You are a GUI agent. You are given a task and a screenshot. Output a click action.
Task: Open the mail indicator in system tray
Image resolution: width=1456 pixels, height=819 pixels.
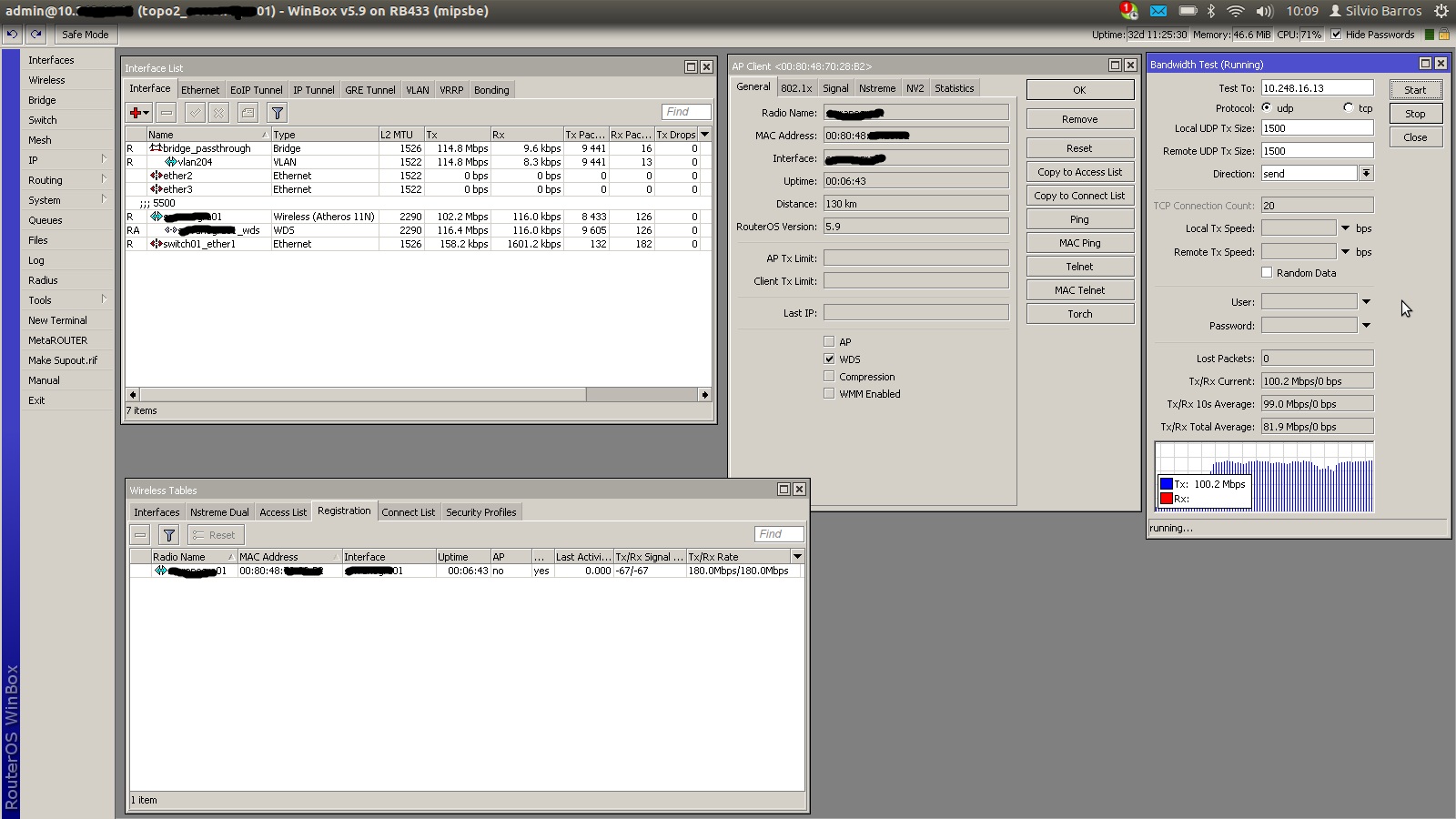tap(1158, 11)
